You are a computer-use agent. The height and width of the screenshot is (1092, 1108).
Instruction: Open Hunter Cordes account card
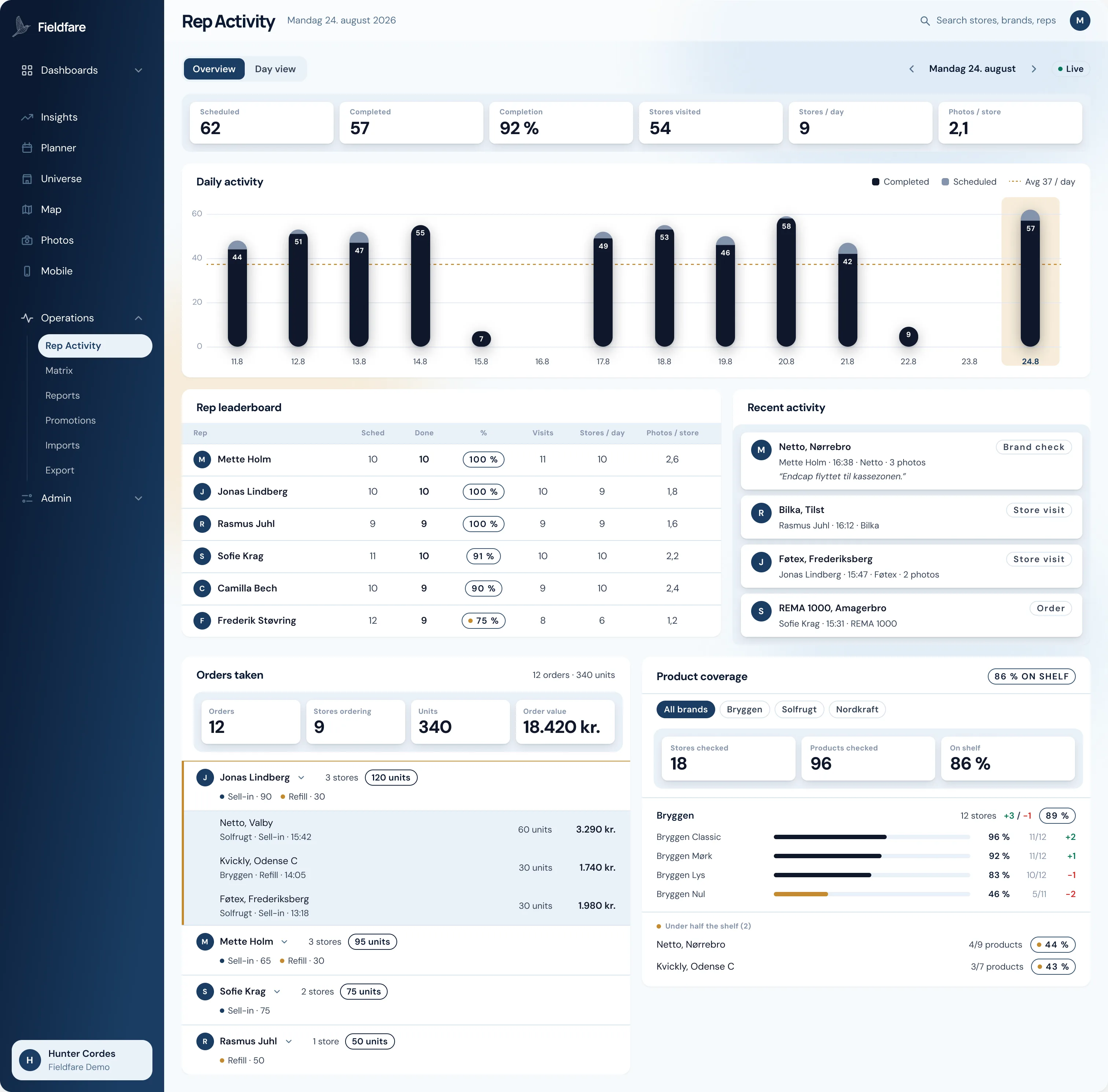point(82,1060)
